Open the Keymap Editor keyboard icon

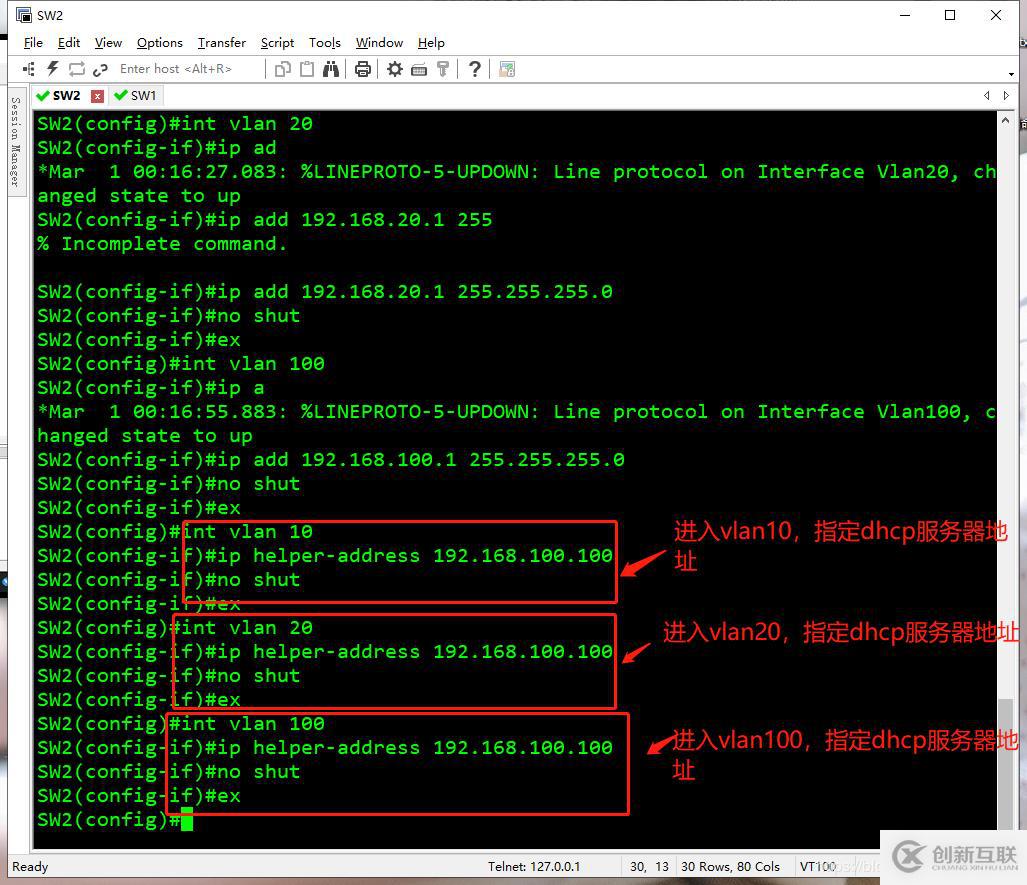point(419,69)
